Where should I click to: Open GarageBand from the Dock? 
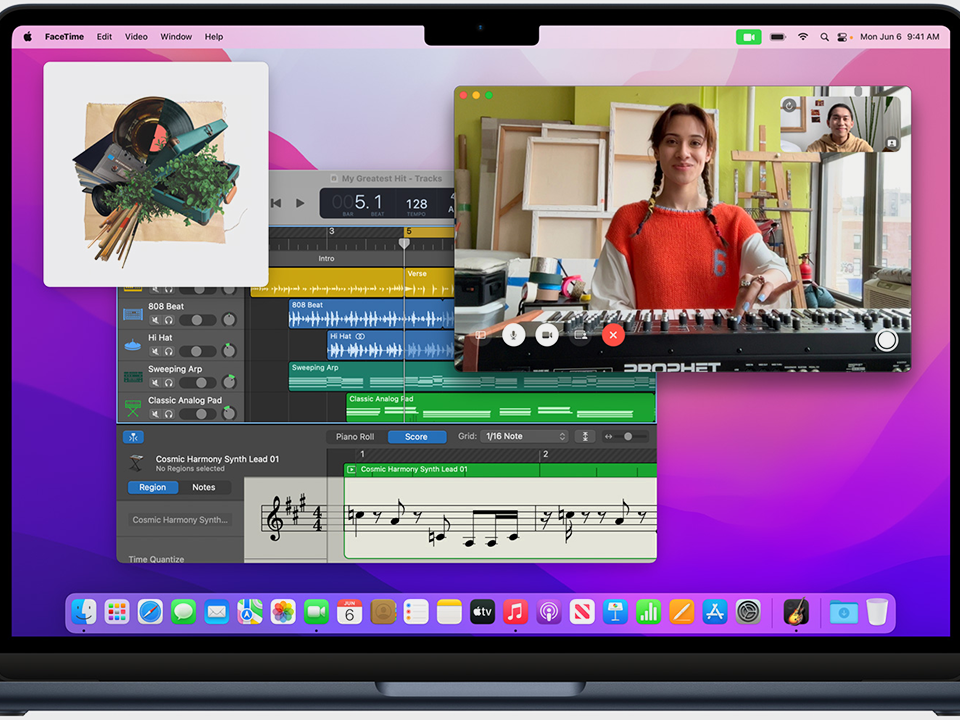click(x=796, y=612)
